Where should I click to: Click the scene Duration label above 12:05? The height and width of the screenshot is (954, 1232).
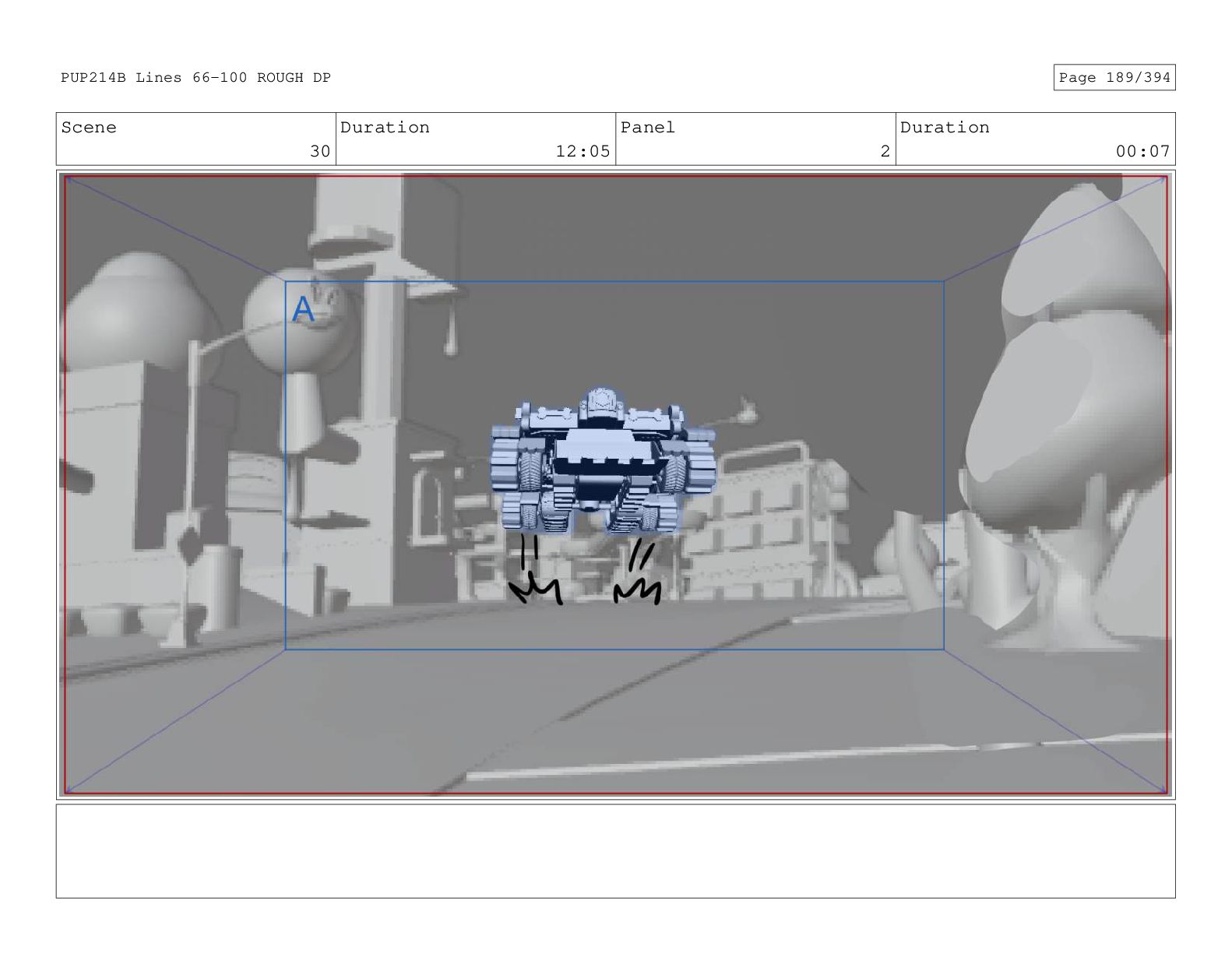tap(385, 128)
